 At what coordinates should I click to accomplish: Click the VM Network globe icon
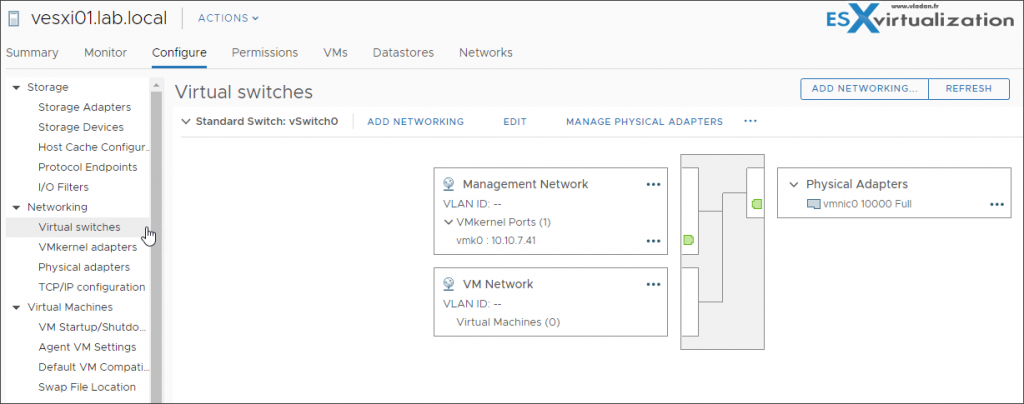coord(449,284)
